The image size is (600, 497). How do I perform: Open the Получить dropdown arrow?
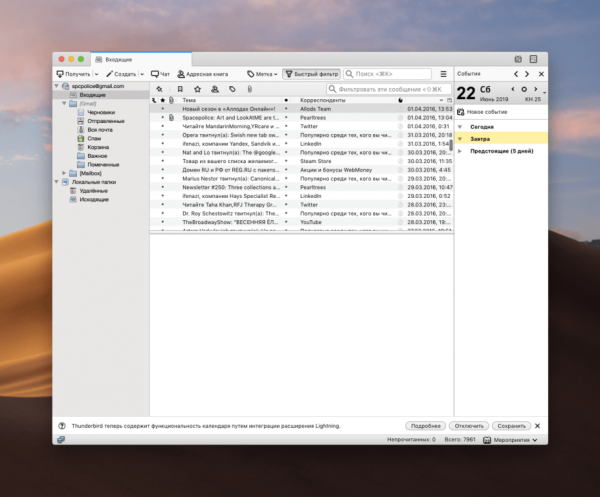pyautogui.click(x=96, y=74)
